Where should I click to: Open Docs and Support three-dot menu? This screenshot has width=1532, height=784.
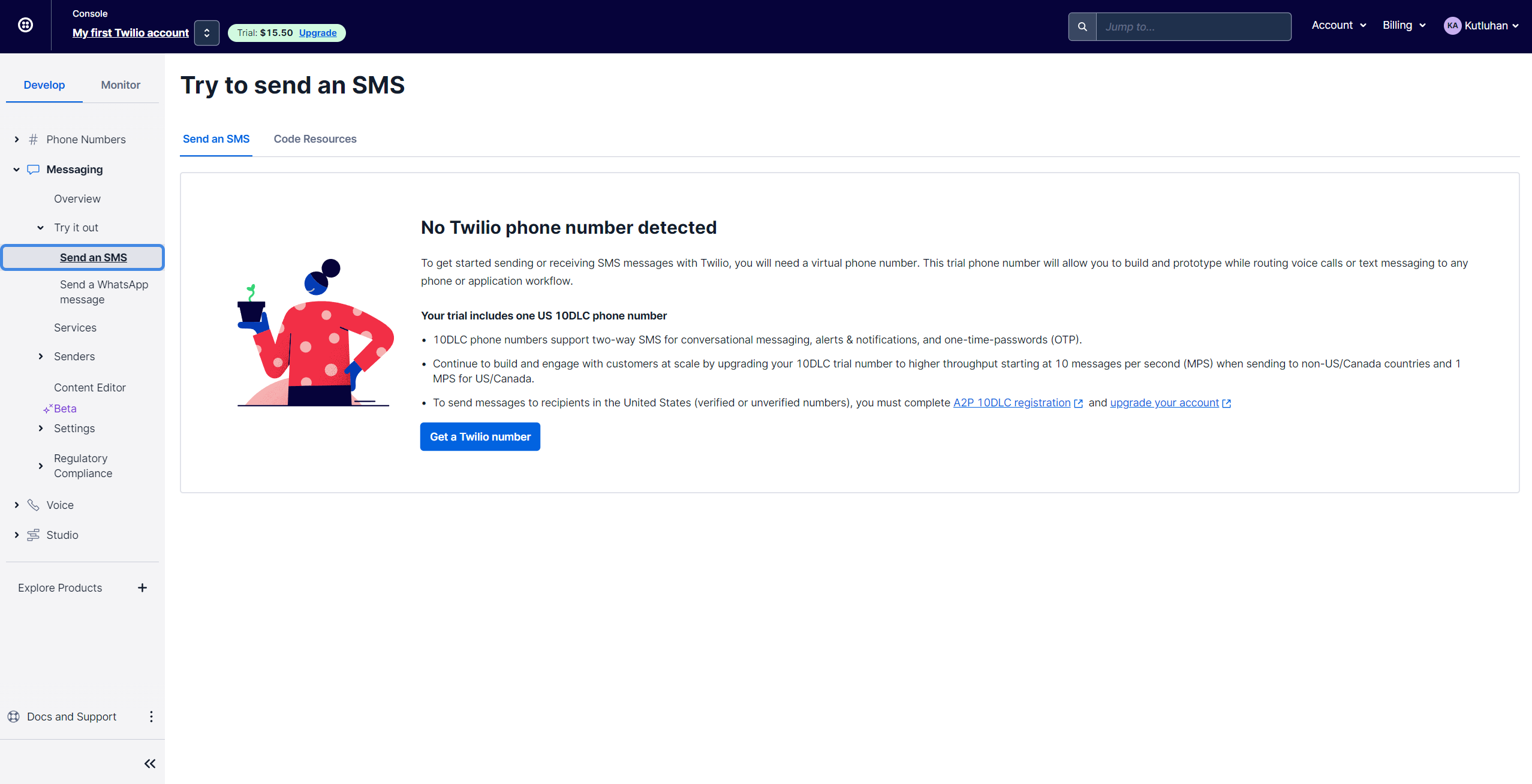(x=151, y=717)
